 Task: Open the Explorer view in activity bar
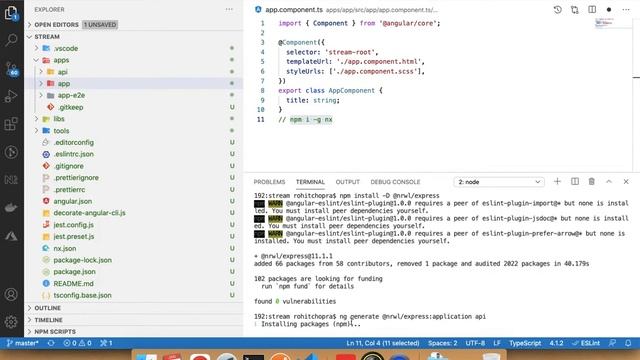(11, 13)
